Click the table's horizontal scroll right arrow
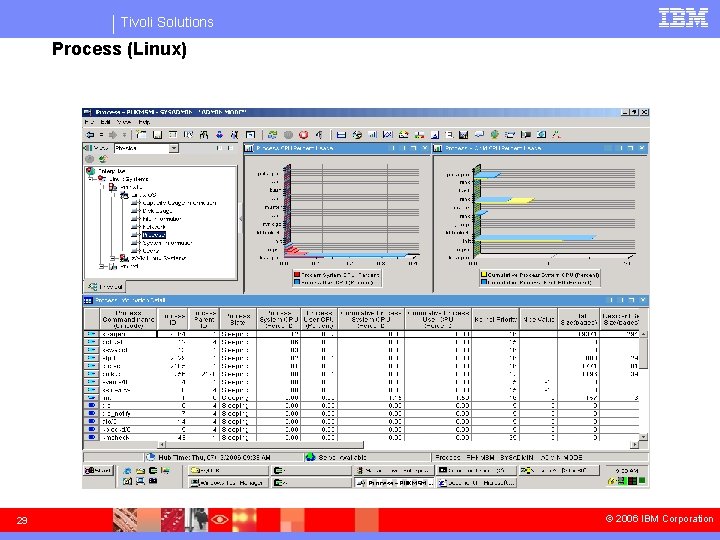This screenshot has height=540, width=720. (635, 444)
